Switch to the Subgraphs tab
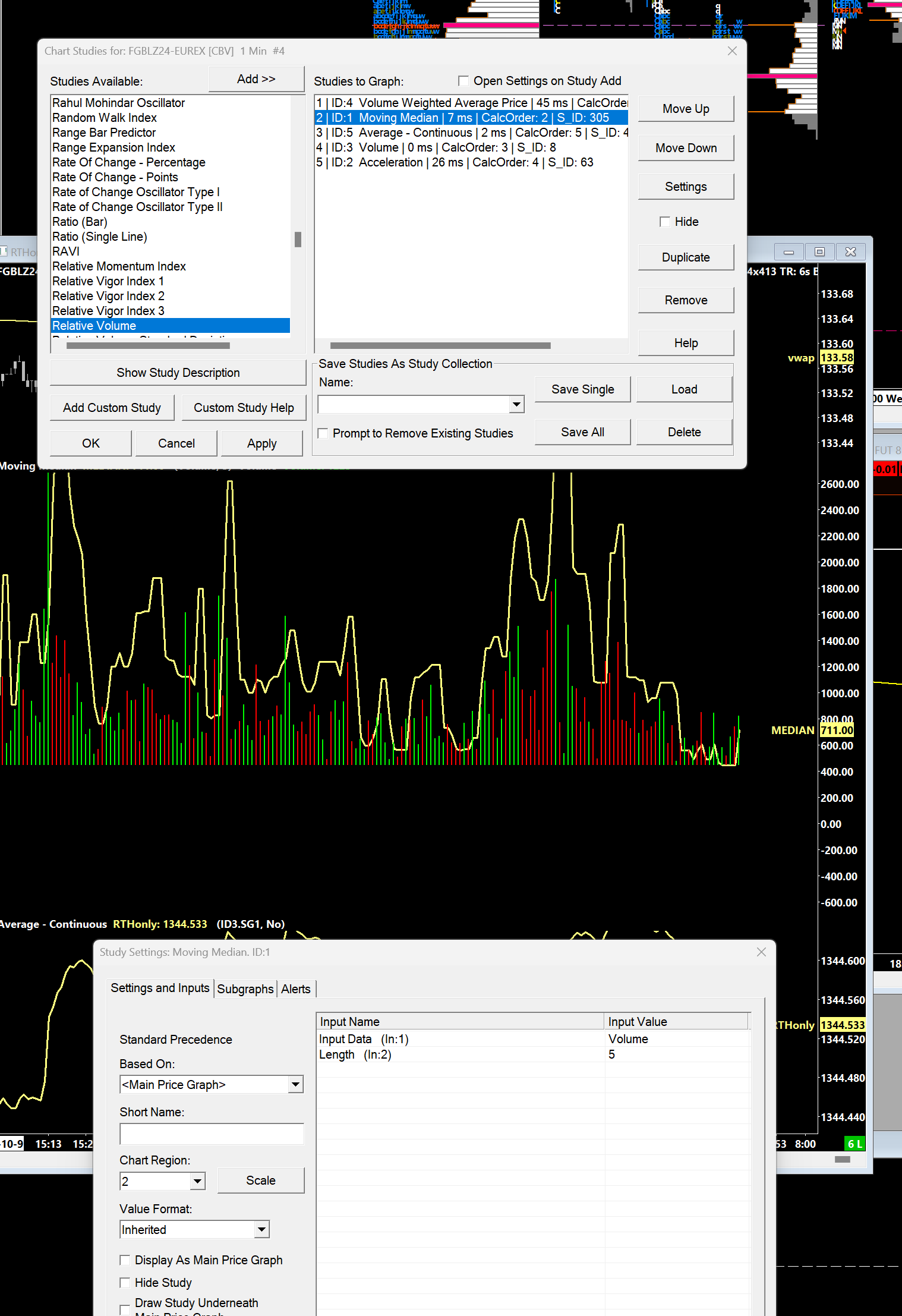This screenshot has width=902, height=1316. coord(245,989)
